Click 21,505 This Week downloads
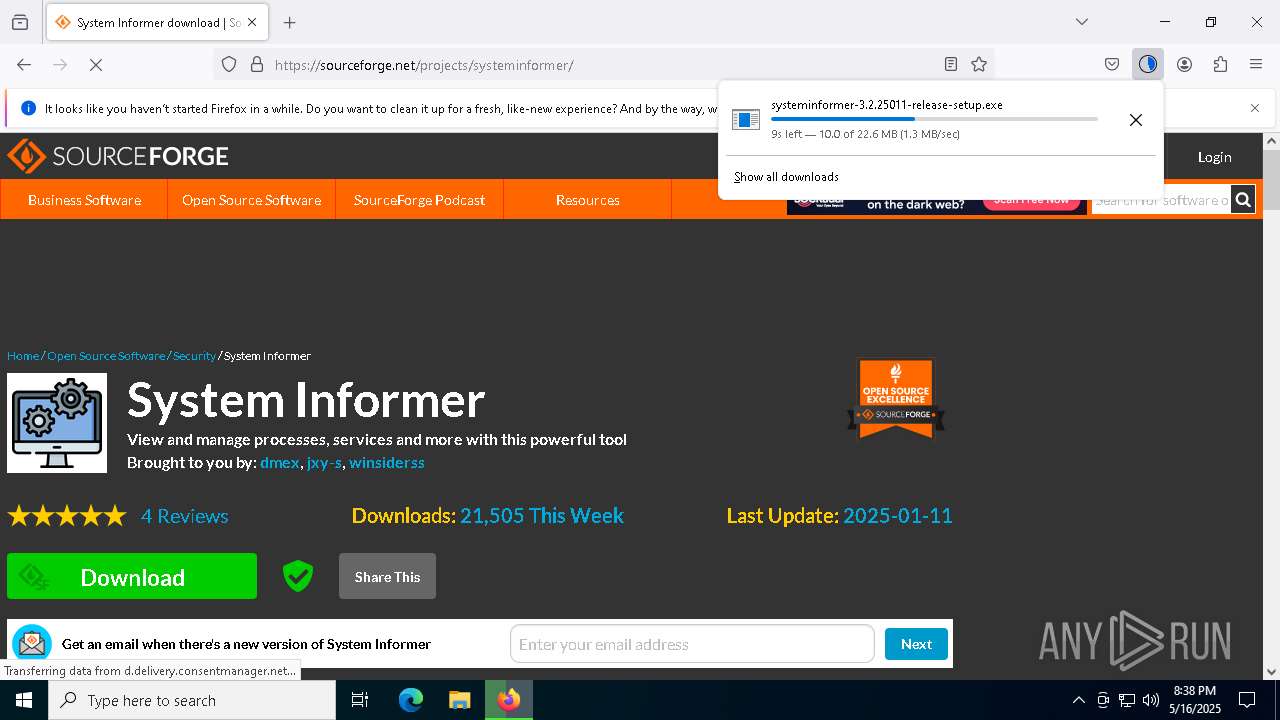 click(x=542, y=516)
